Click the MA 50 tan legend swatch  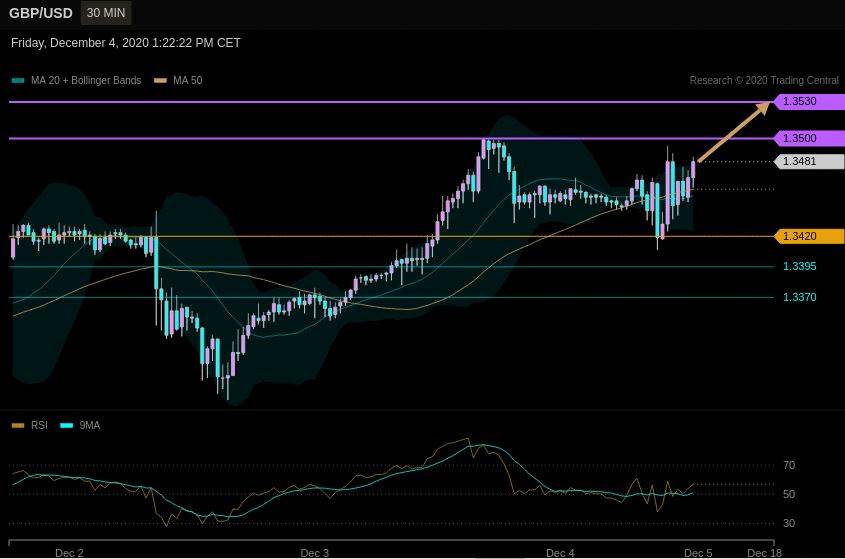pos(160,80)
